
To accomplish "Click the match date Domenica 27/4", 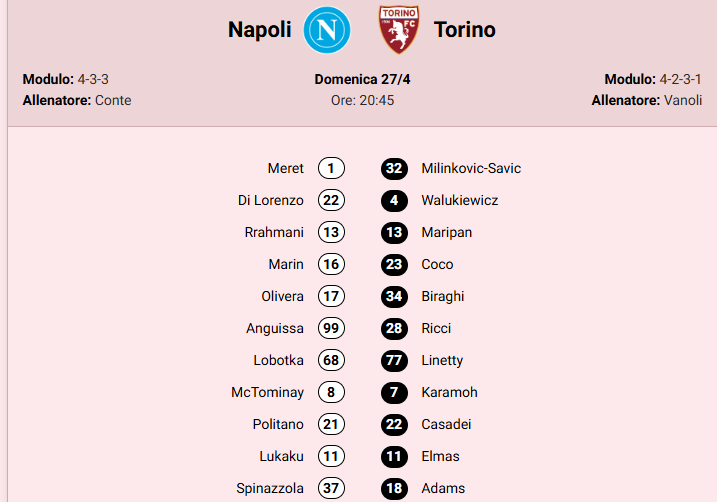I will pyautogui.click(x=362, y=79).
